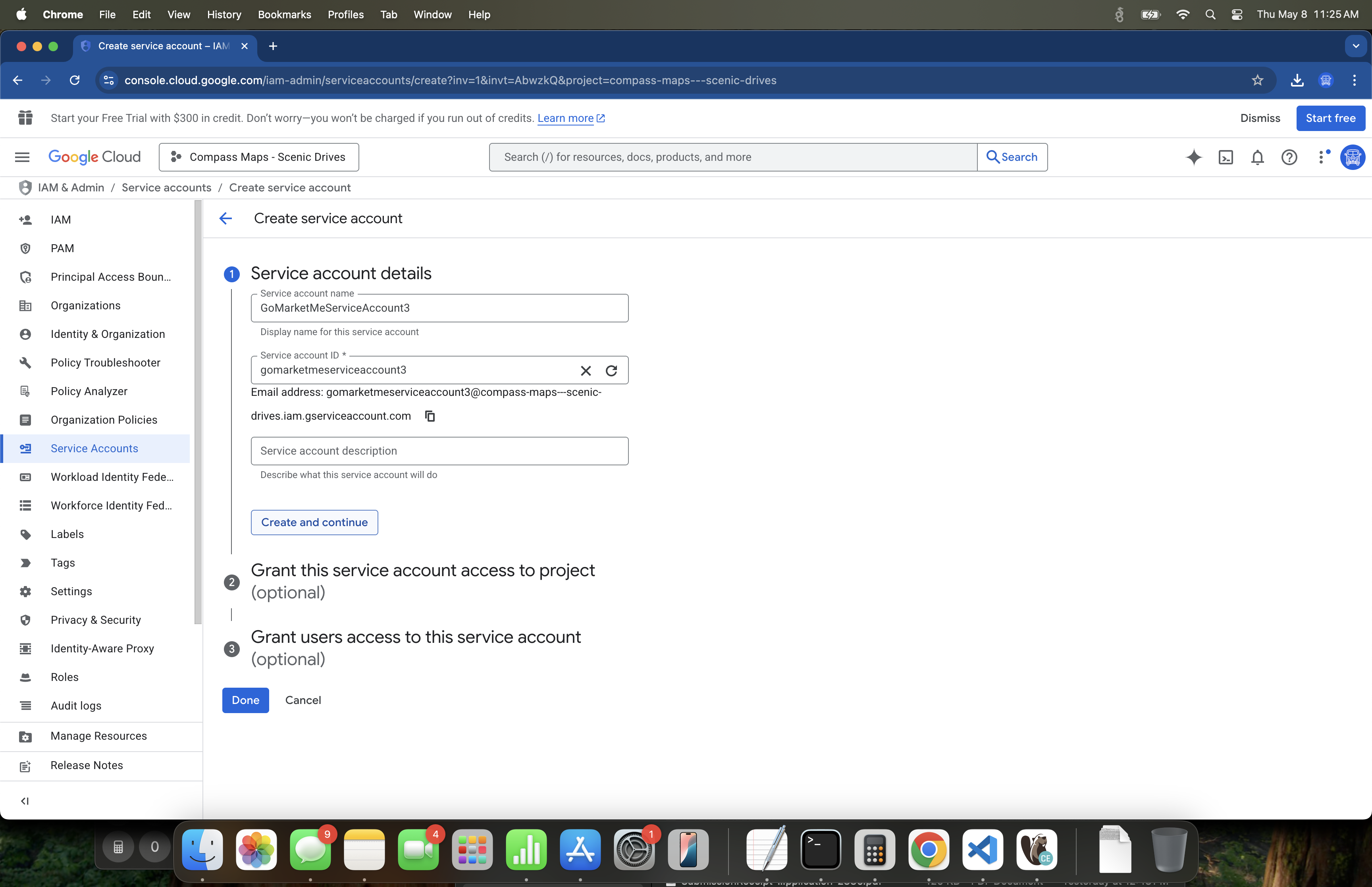Click Start free button
The width and height of the screenshot is (1372, 887).
(1330, 118)
